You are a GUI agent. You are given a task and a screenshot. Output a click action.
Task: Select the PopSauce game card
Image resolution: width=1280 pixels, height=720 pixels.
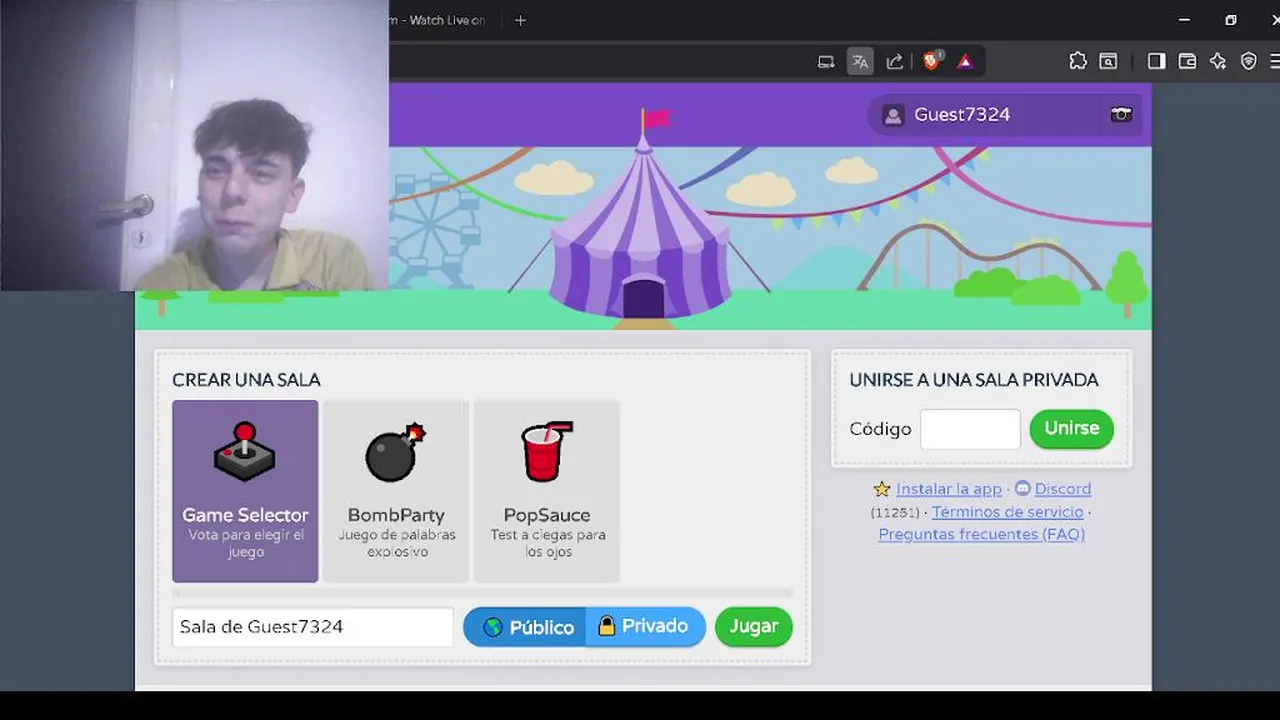pyautogui.click(x=547, y=491)
